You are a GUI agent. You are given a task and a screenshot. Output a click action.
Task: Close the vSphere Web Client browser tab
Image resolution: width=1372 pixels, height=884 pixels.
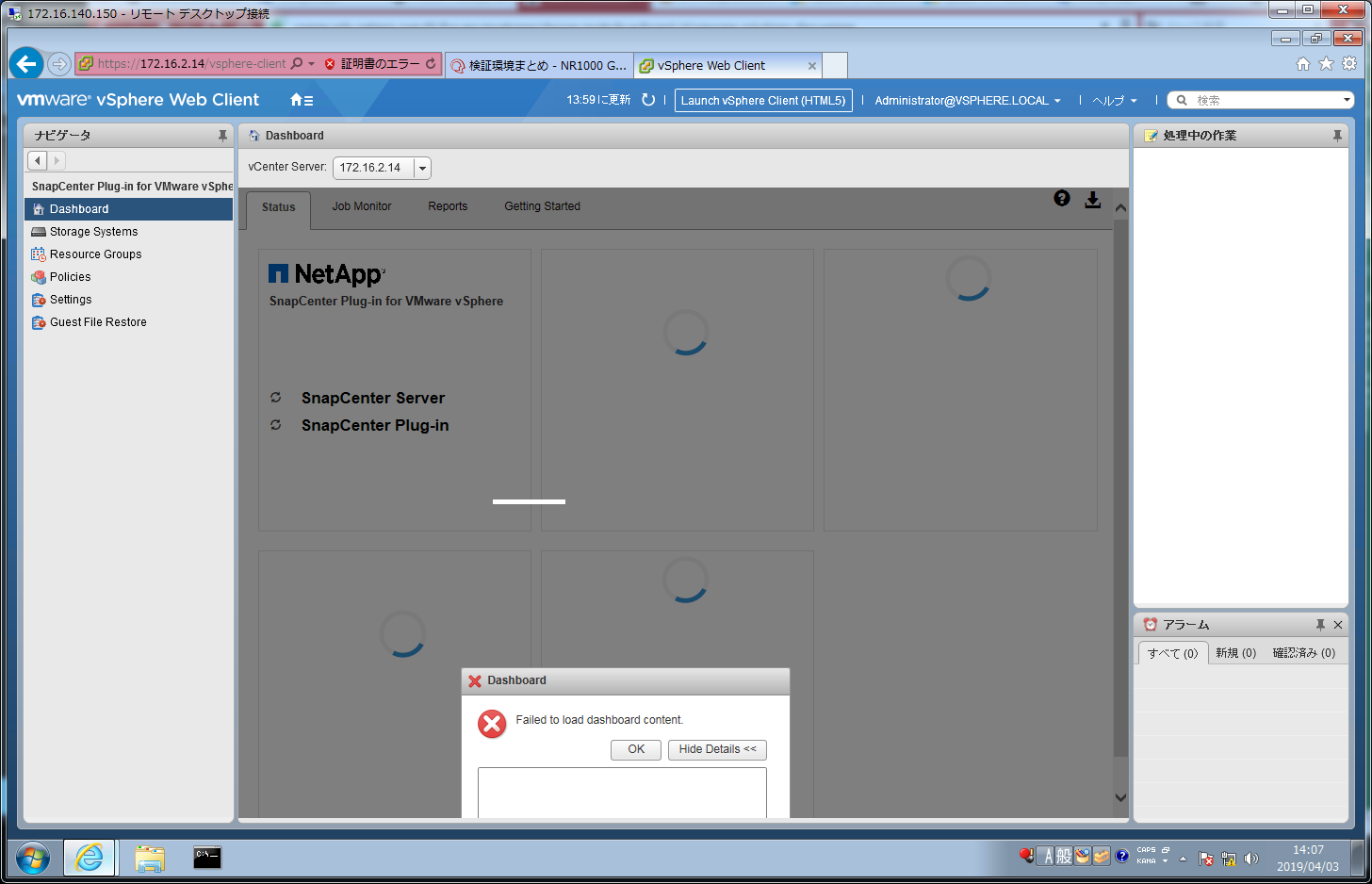[x=812, y=66]
